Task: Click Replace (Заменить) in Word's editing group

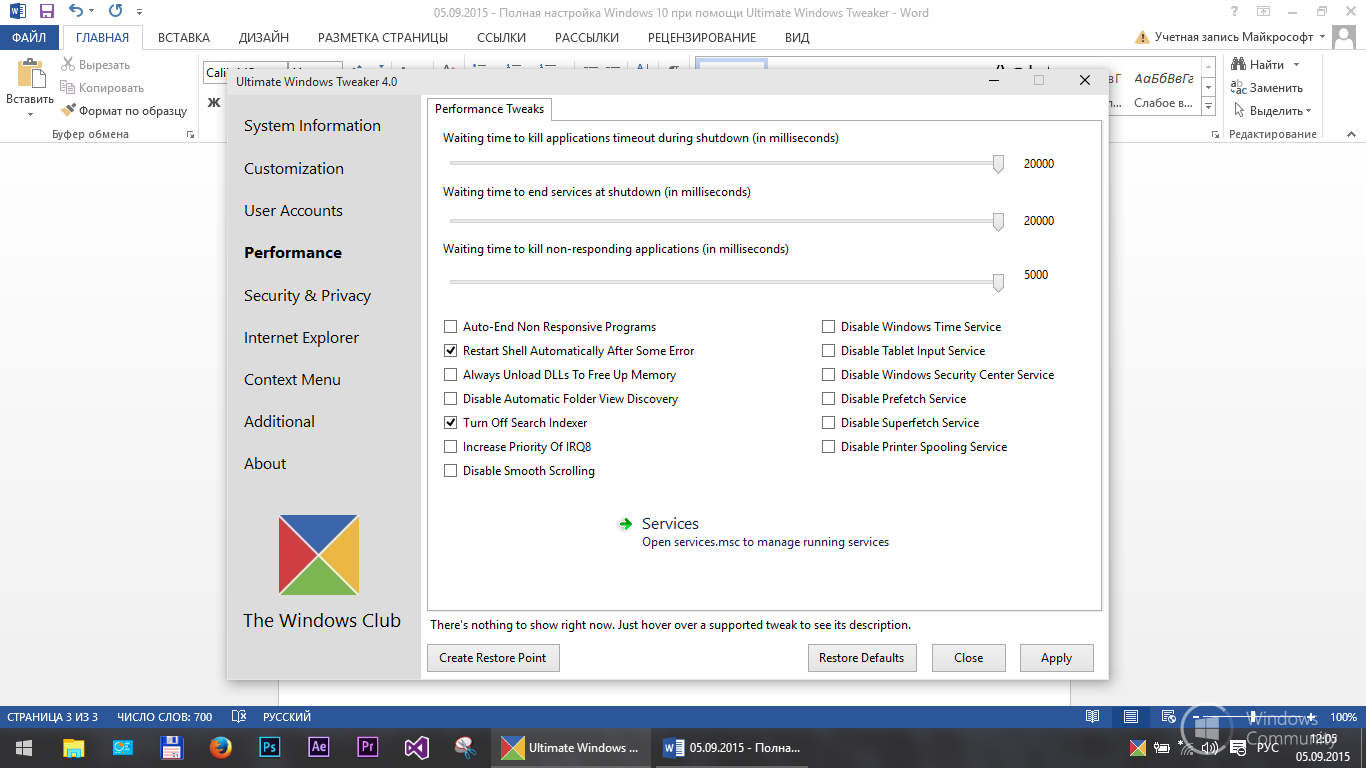Action: click(1267, 88)
